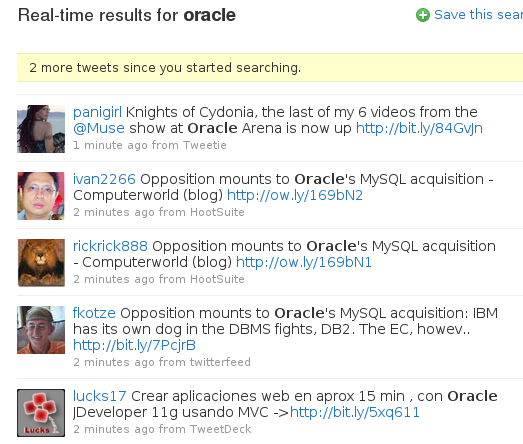Open the panigirl username link
This screenshot has width=523, height=444.
[97, 112]
